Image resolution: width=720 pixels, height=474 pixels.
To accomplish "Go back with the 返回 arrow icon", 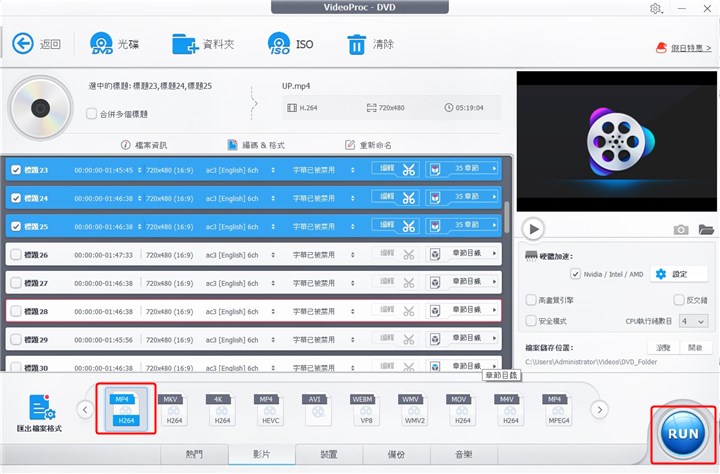I will click(23, 44).
